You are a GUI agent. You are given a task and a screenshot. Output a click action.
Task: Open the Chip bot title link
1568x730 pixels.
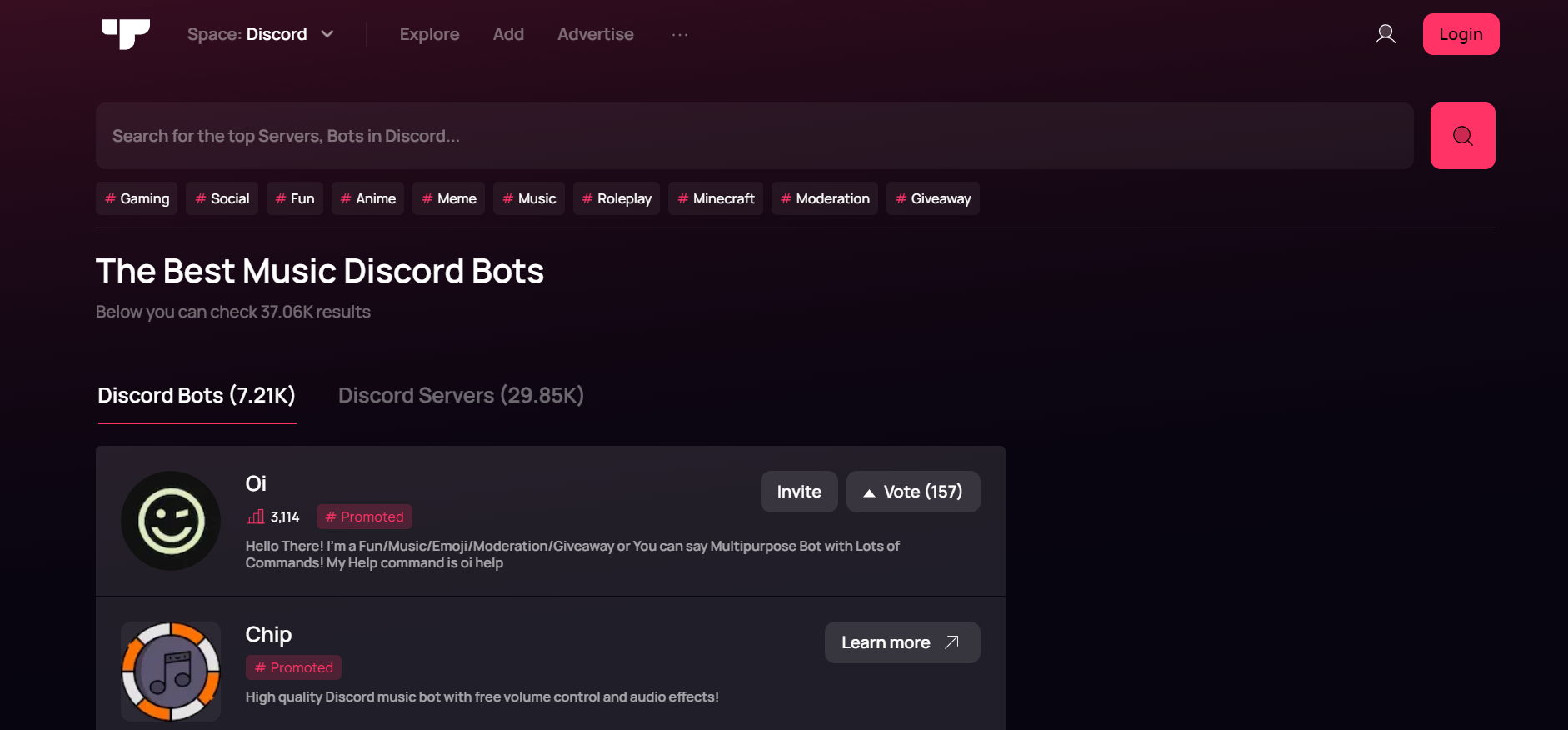click(x=268, y=634)
